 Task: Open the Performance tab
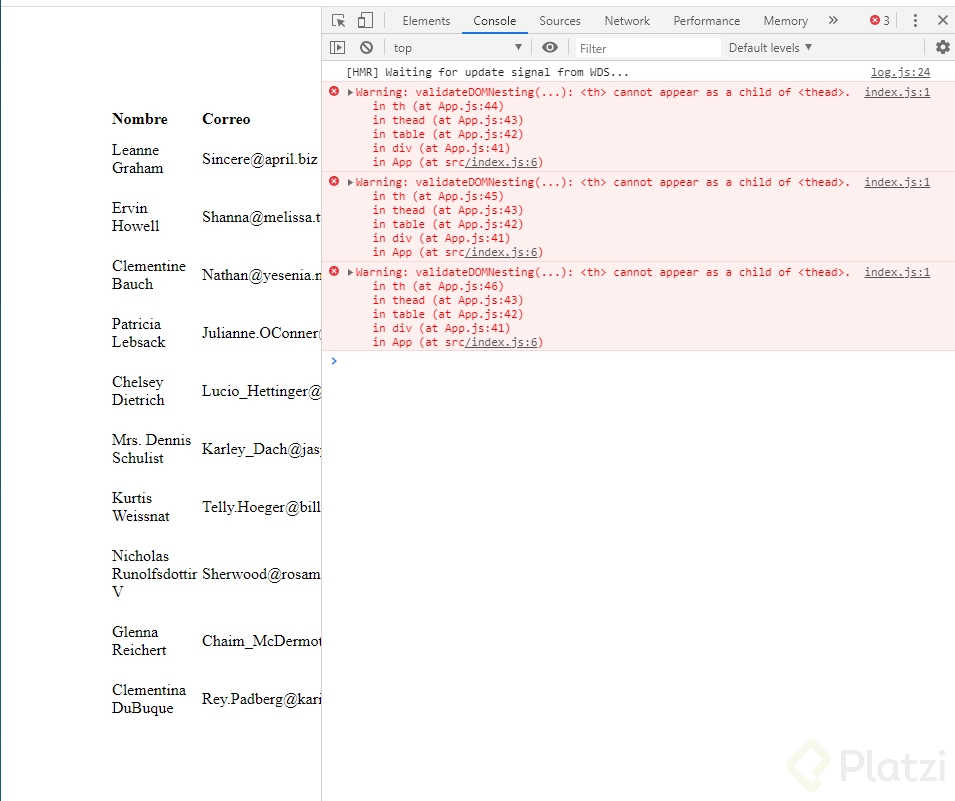coord(707,21)
